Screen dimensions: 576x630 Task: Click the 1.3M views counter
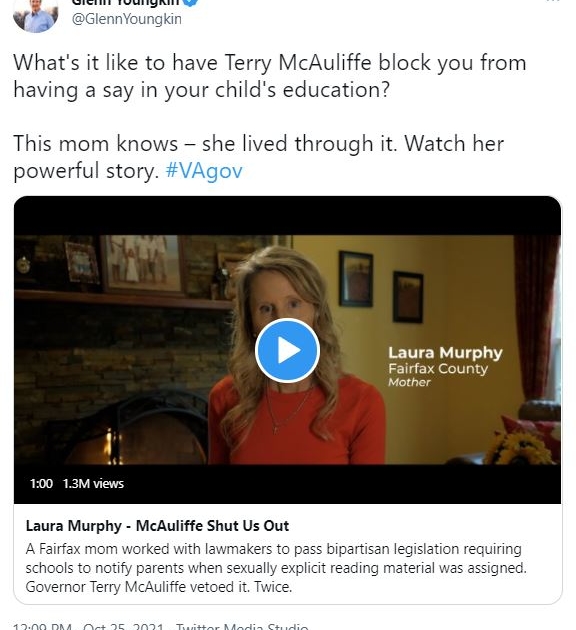pos(93,483)
